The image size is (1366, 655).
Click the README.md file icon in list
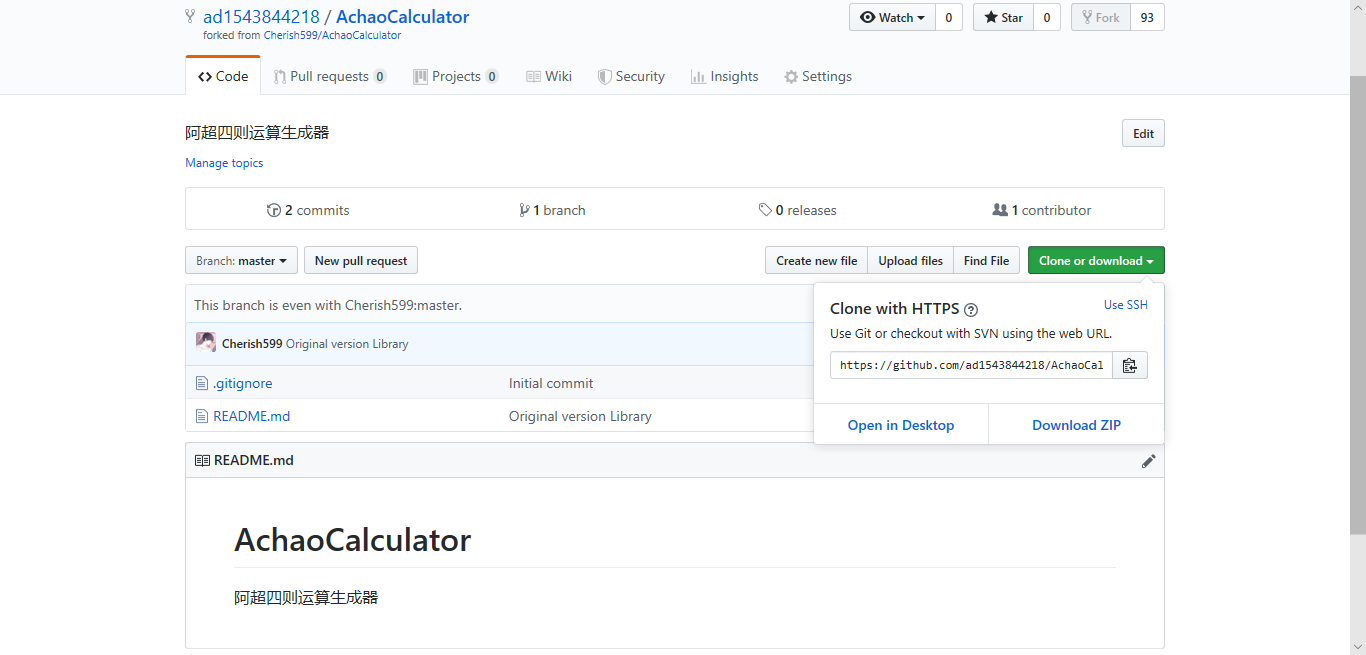tap(202, 416)
